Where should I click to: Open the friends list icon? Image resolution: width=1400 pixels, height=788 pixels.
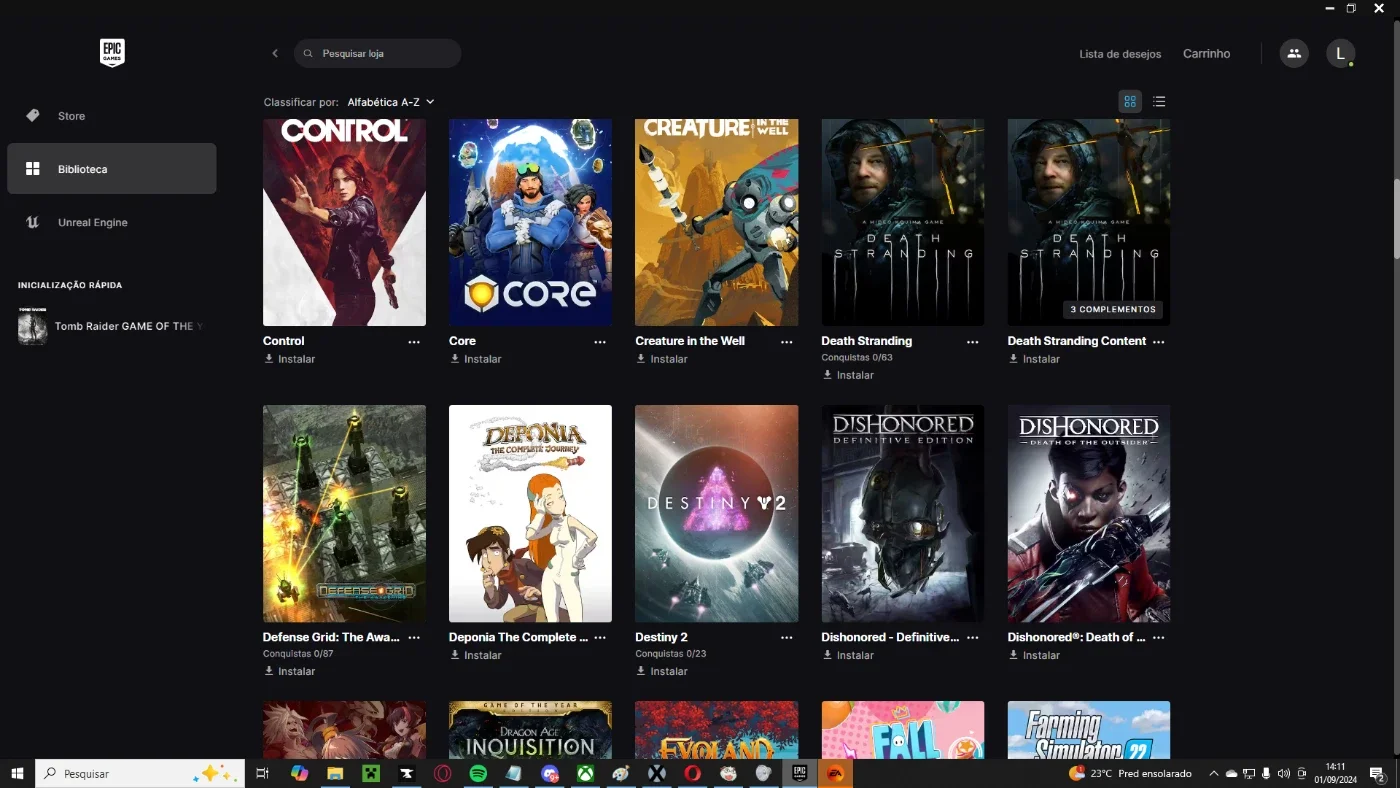(x=1294, y=53)
